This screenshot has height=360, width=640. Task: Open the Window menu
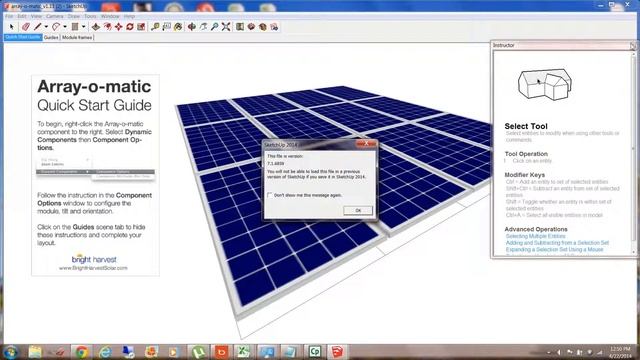110,16
